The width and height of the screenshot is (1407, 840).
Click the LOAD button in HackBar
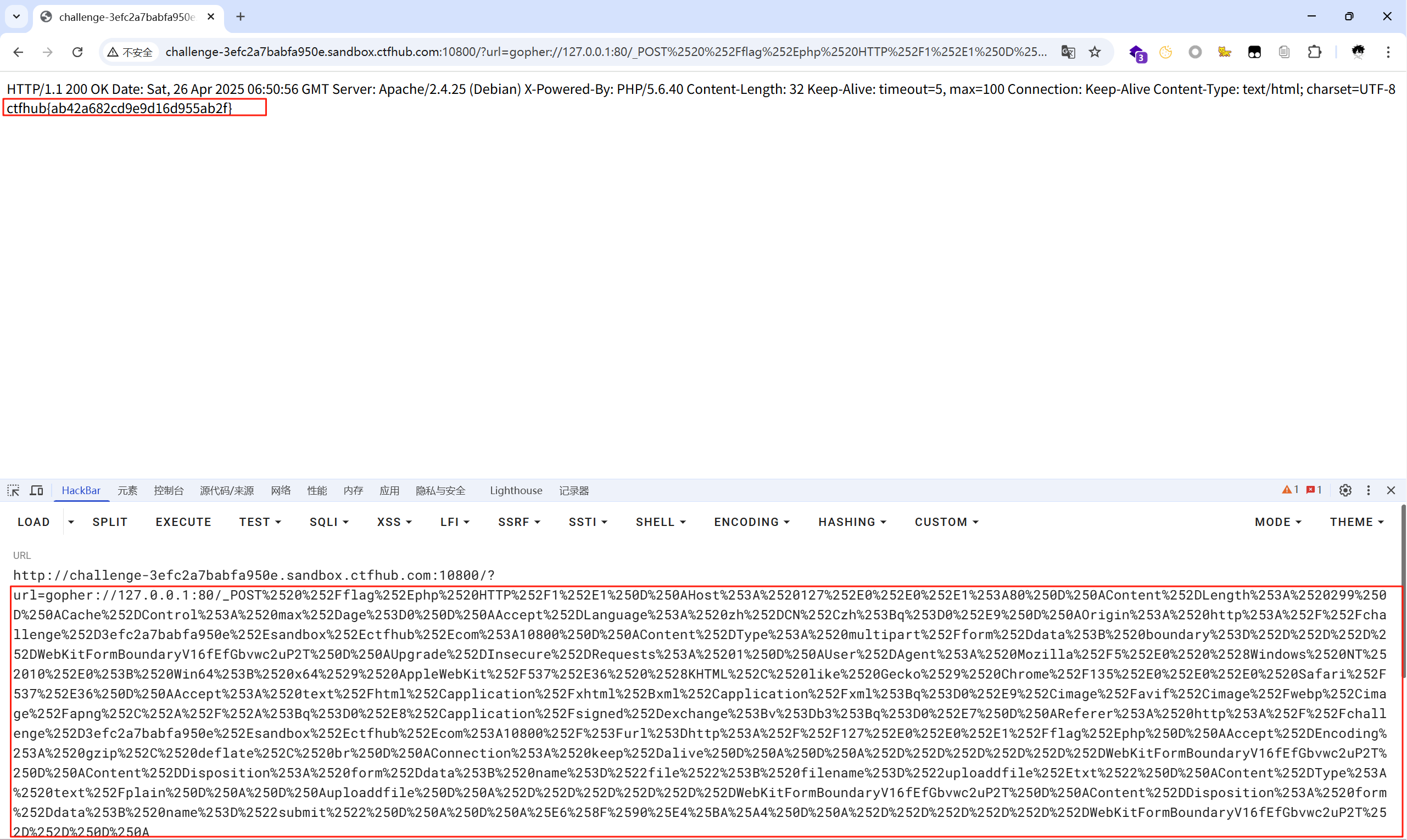coord(33,522)
